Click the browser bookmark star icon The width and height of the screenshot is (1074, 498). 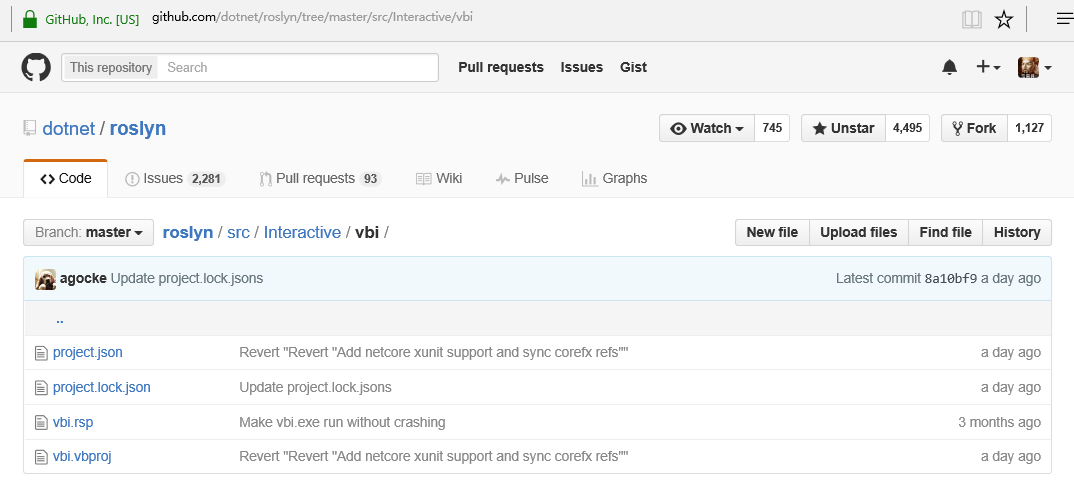tap(1004, 19)
